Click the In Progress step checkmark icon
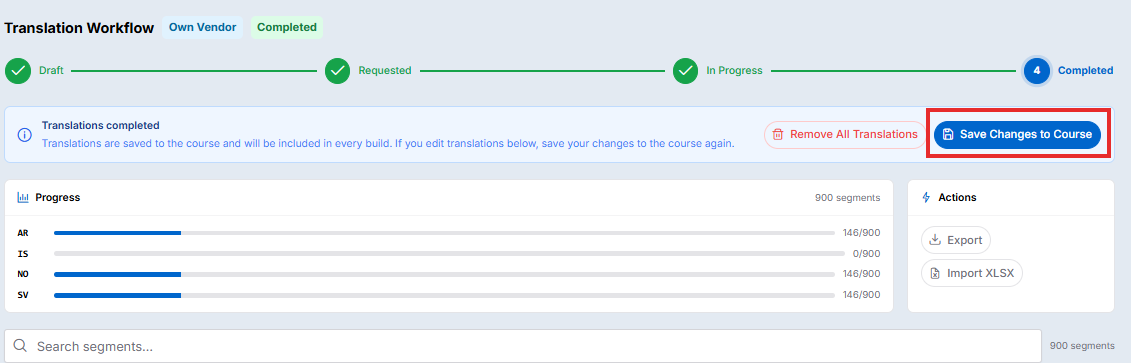Screen dimensions: 1131x363 tap(685, 71)
